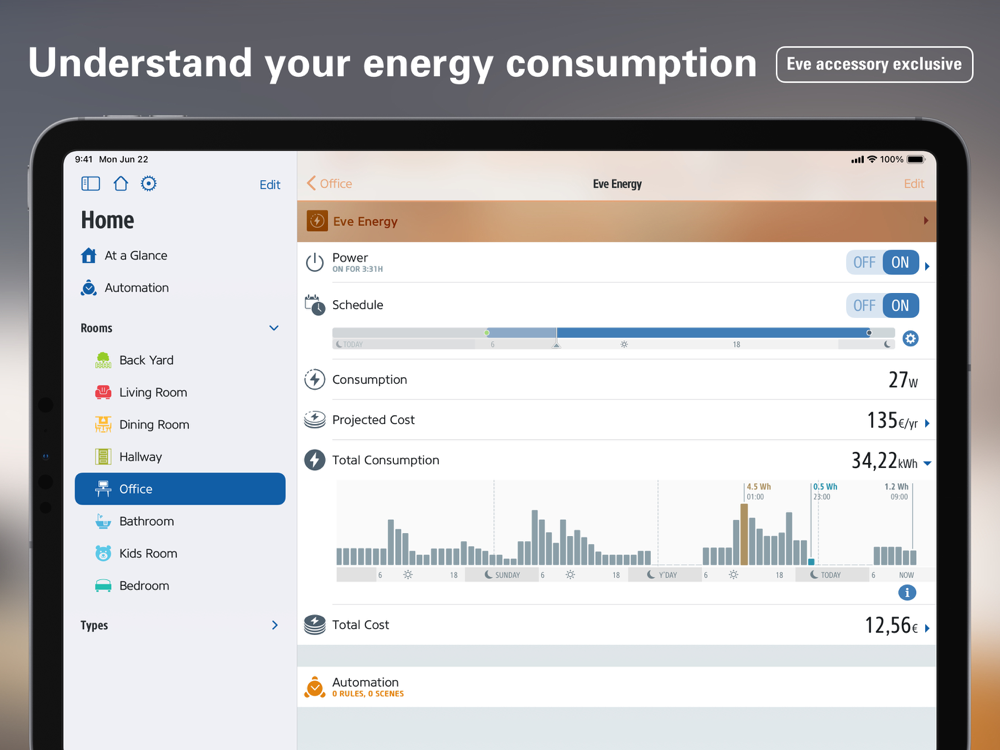Click the Total Cost coins icon
This screenshot has width=1000, height=750.
314,625
